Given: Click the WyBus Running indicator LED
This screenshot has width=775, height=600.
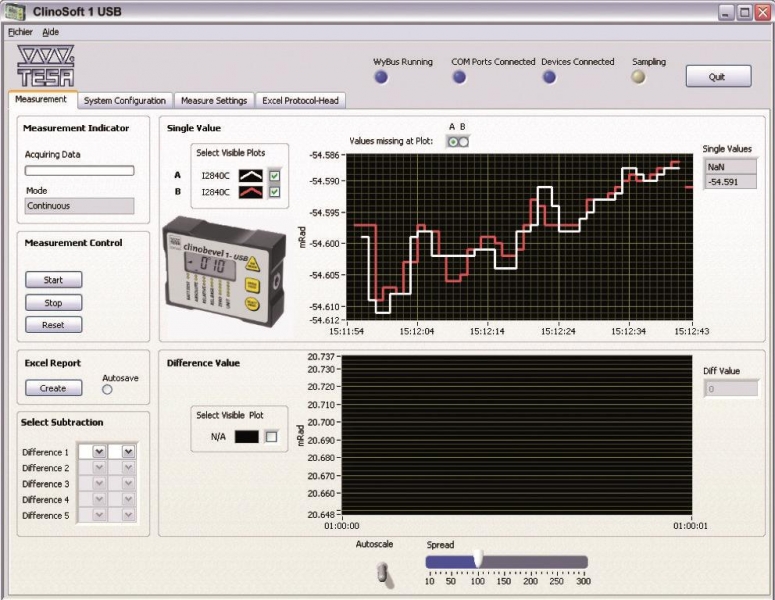Looking at the screenshot, I should tap(381, 77).
